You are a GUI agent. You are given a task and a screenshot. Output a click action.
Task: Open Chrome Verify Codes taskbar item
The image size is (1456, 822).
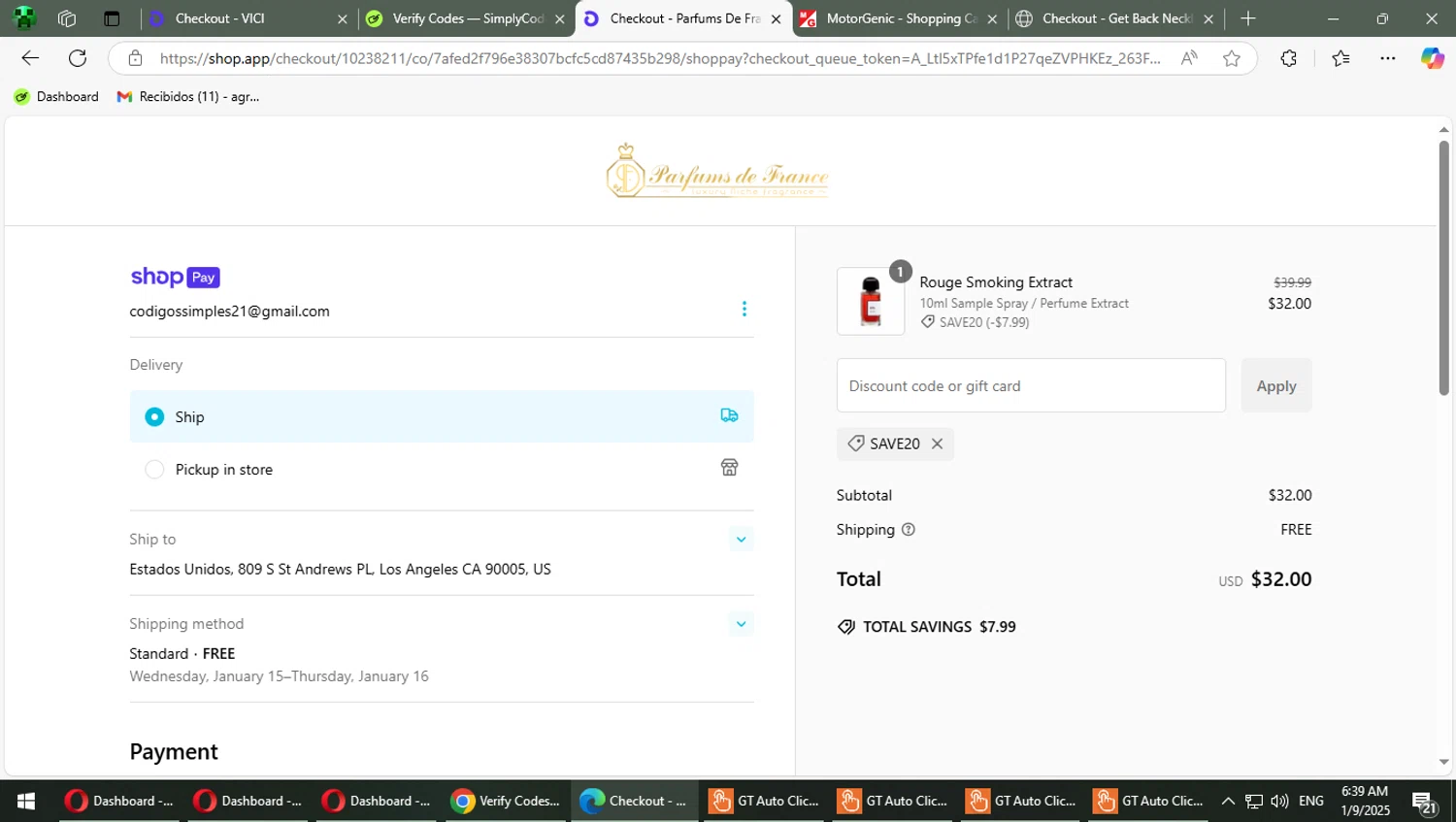(x=506, y=801)
